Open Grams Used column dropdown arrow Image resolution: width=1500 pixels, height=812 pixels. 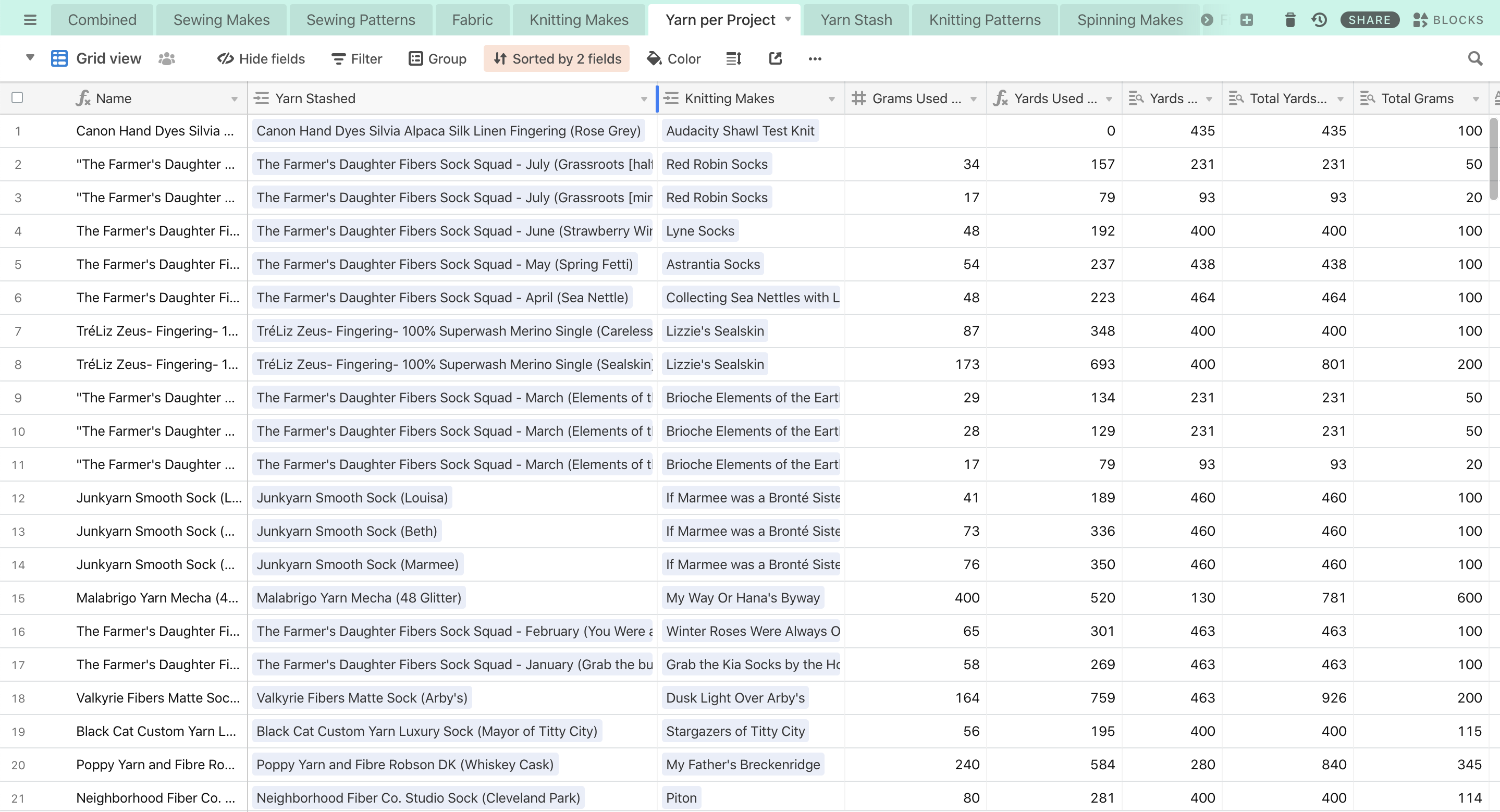coord(973,99)
